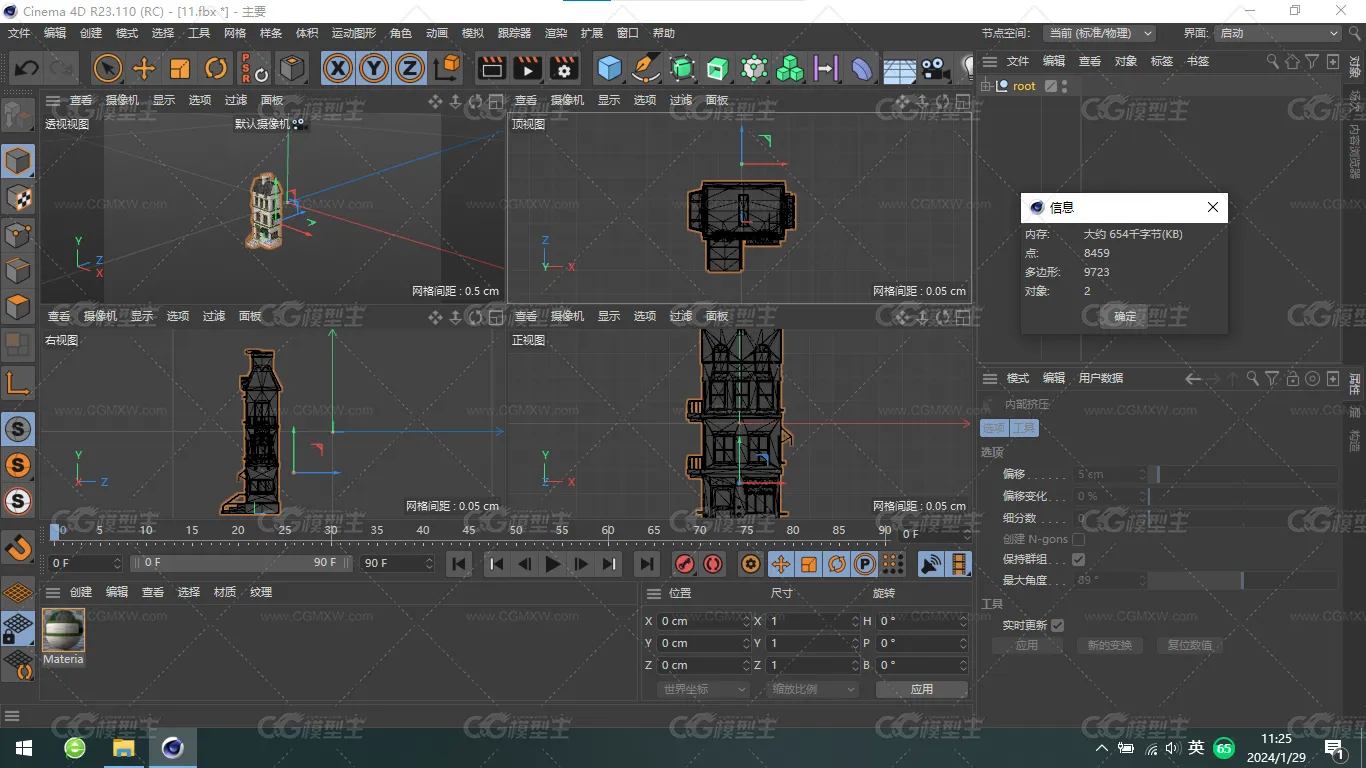Open the 文件 menu in the main menu bar

pos(19,33)
